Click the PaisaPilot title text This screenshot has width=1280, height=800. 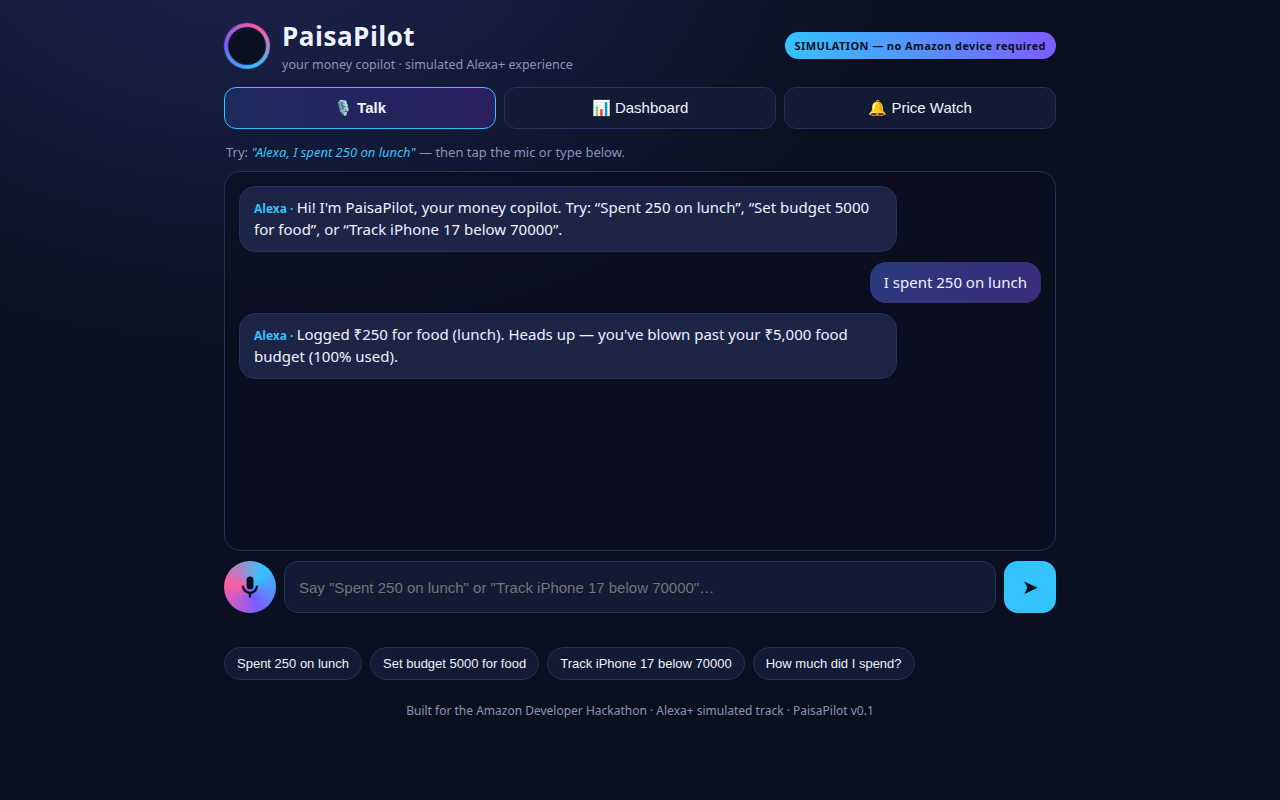click(348, 36)
